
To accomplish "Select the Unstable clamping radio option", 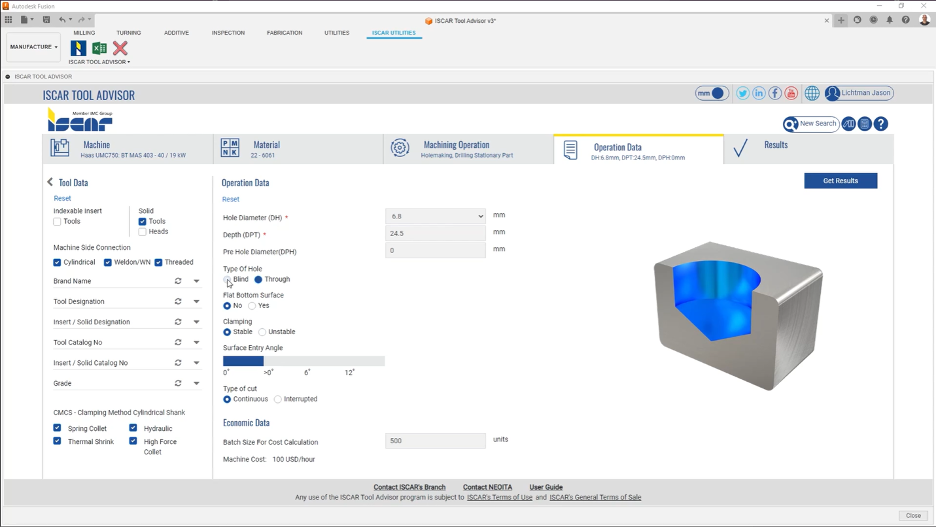I will pyautogui.click(x=262, y=332).
